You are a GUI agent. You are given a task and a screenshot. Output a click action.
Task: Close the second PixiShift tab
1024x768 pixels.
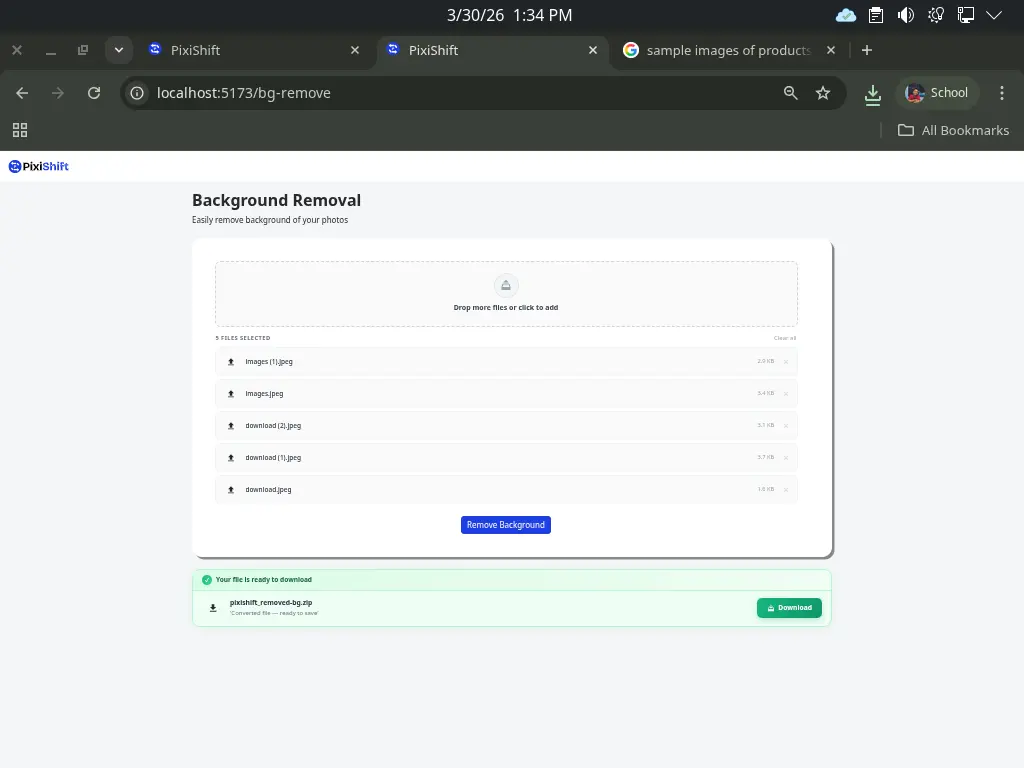click(592, 50)
